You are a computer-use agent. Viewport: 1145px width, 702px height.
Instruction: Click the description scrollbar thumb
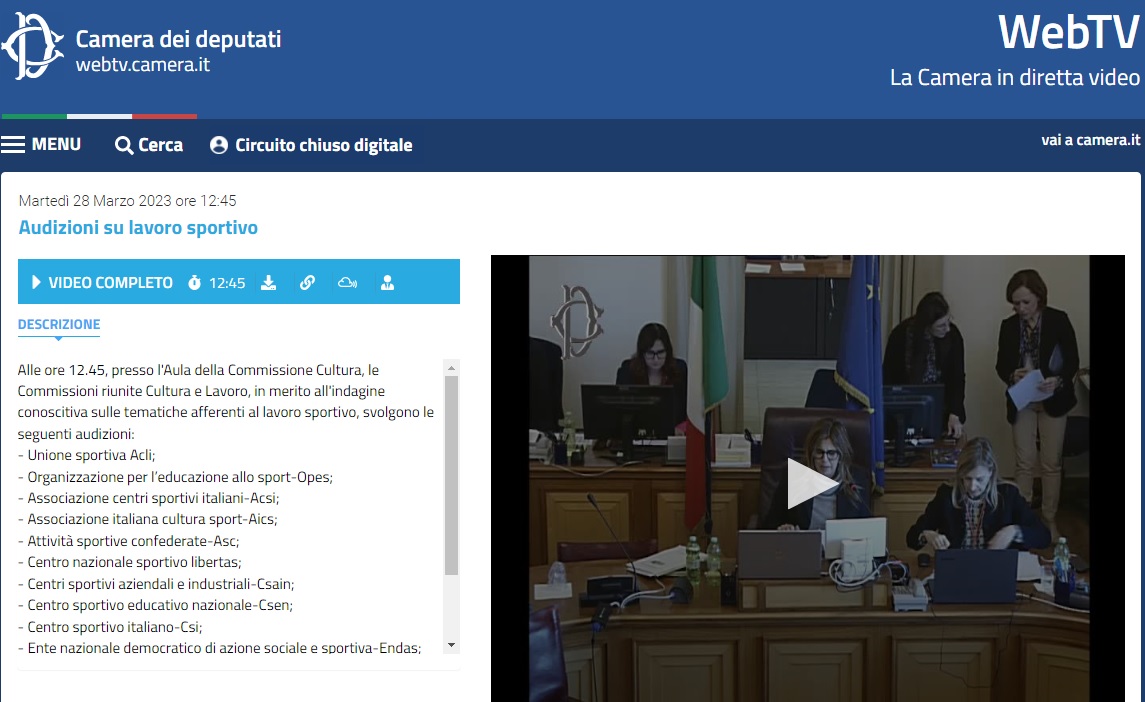[x=451, y=475]
